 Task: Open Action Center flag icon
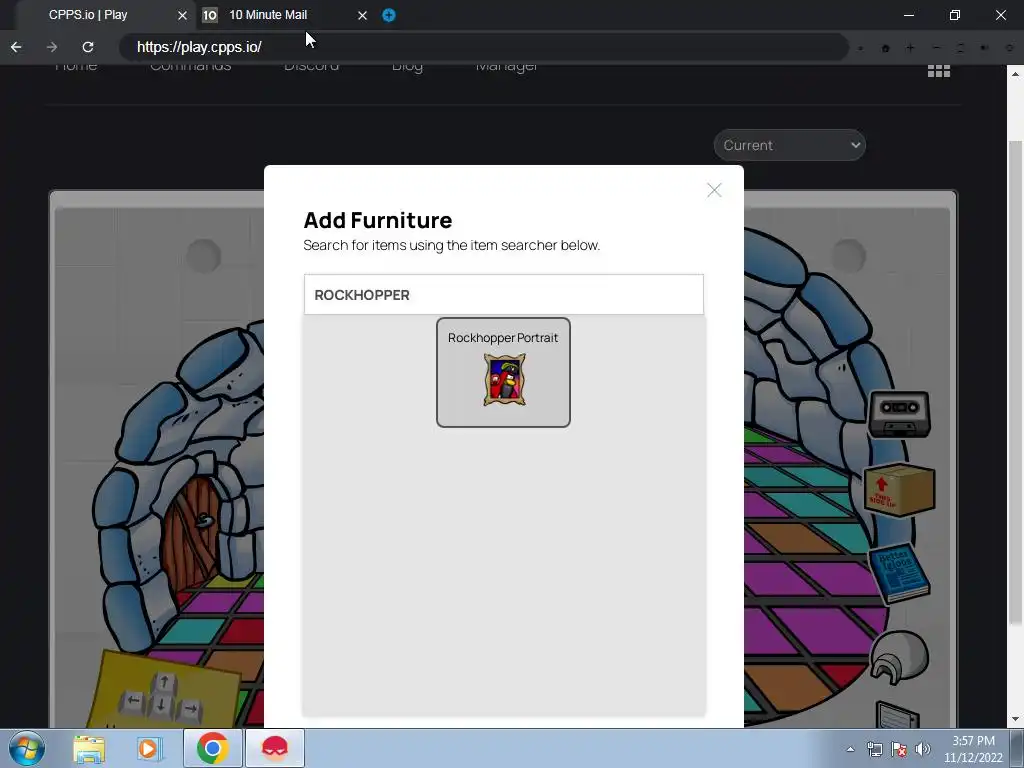point(899,749)
